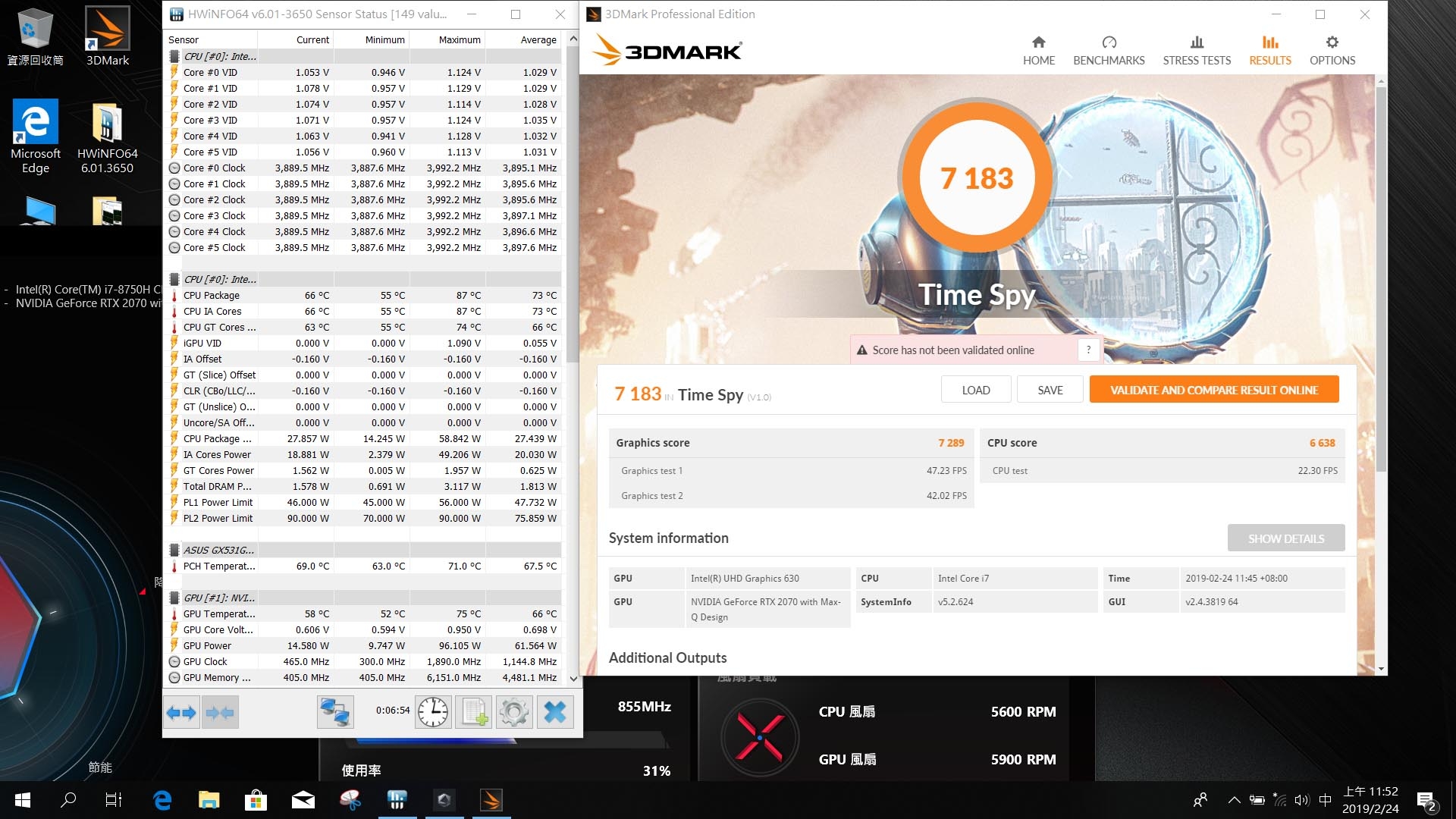1456x819 pixels.
Task: Select the GPU Power sensor row
Action: (x=364, y=646)
